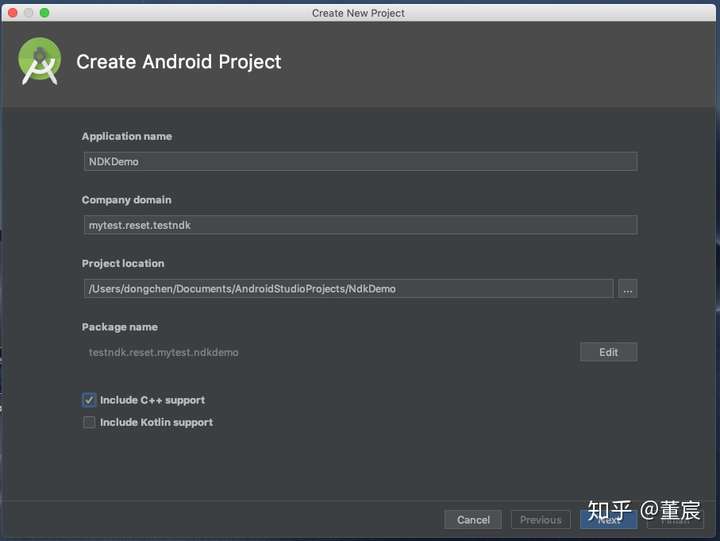Viewport: 720px width, 541px height.
Task: Click package name text testndk.reset.mytest.ndkdemo
Action: [163, 352]
